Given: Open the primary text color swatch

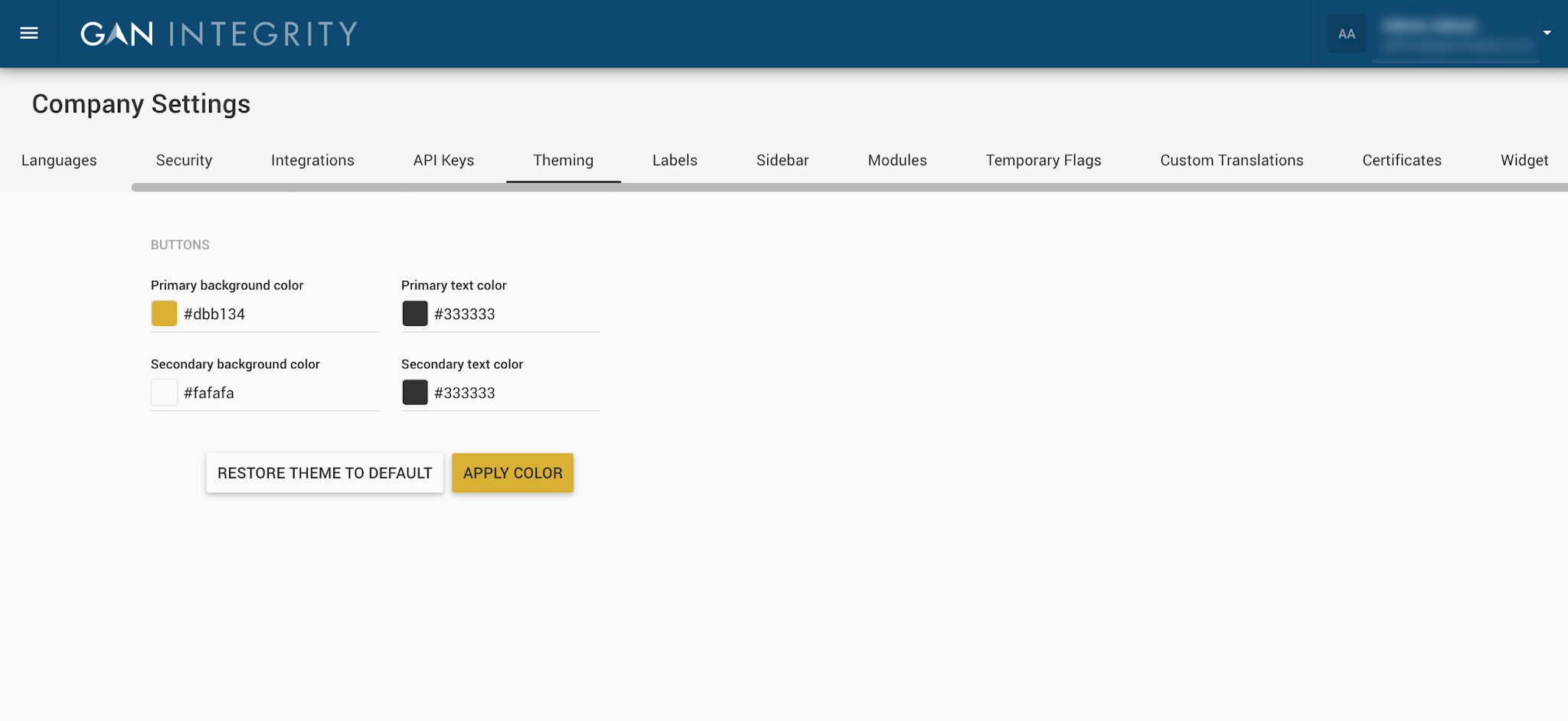Looking at the screenshot, I should coord(415,314).
